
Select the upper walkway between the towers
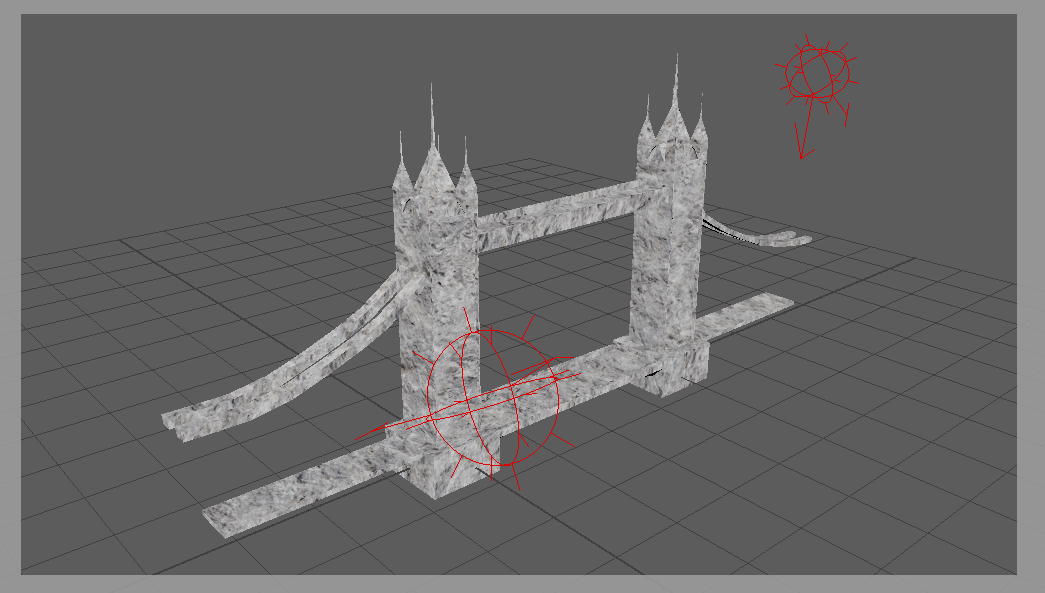556,215
